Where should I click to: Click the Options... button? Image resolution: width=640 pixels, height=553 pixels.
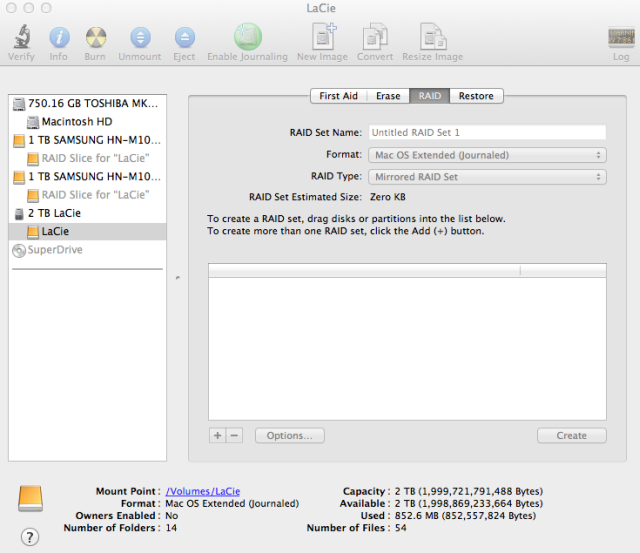[289, 436]
